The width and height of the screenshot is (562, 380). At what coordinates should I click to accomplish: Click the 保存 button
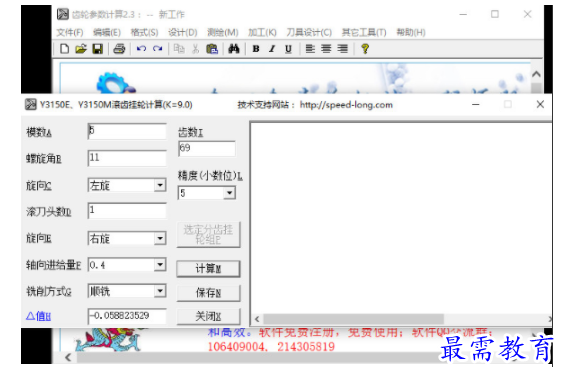pyautogui.click(x=208, y=293)
